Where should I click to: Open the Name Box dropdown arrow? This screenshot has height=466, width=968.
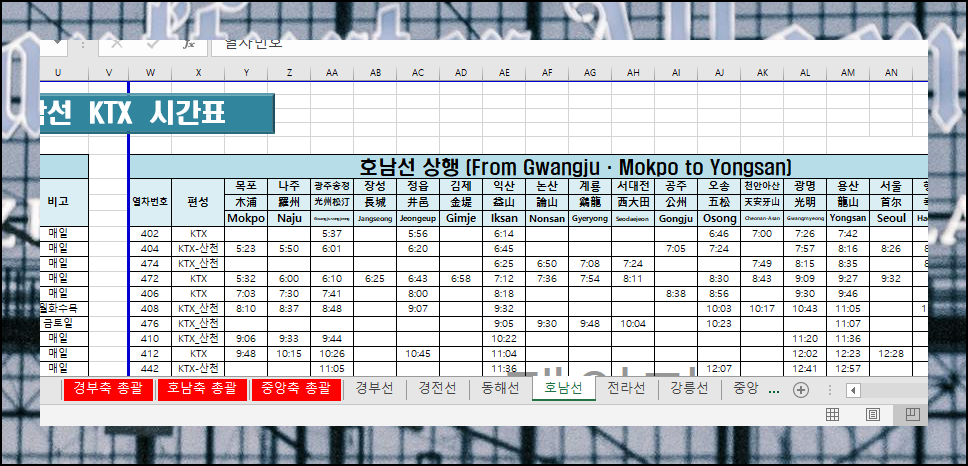58,43
